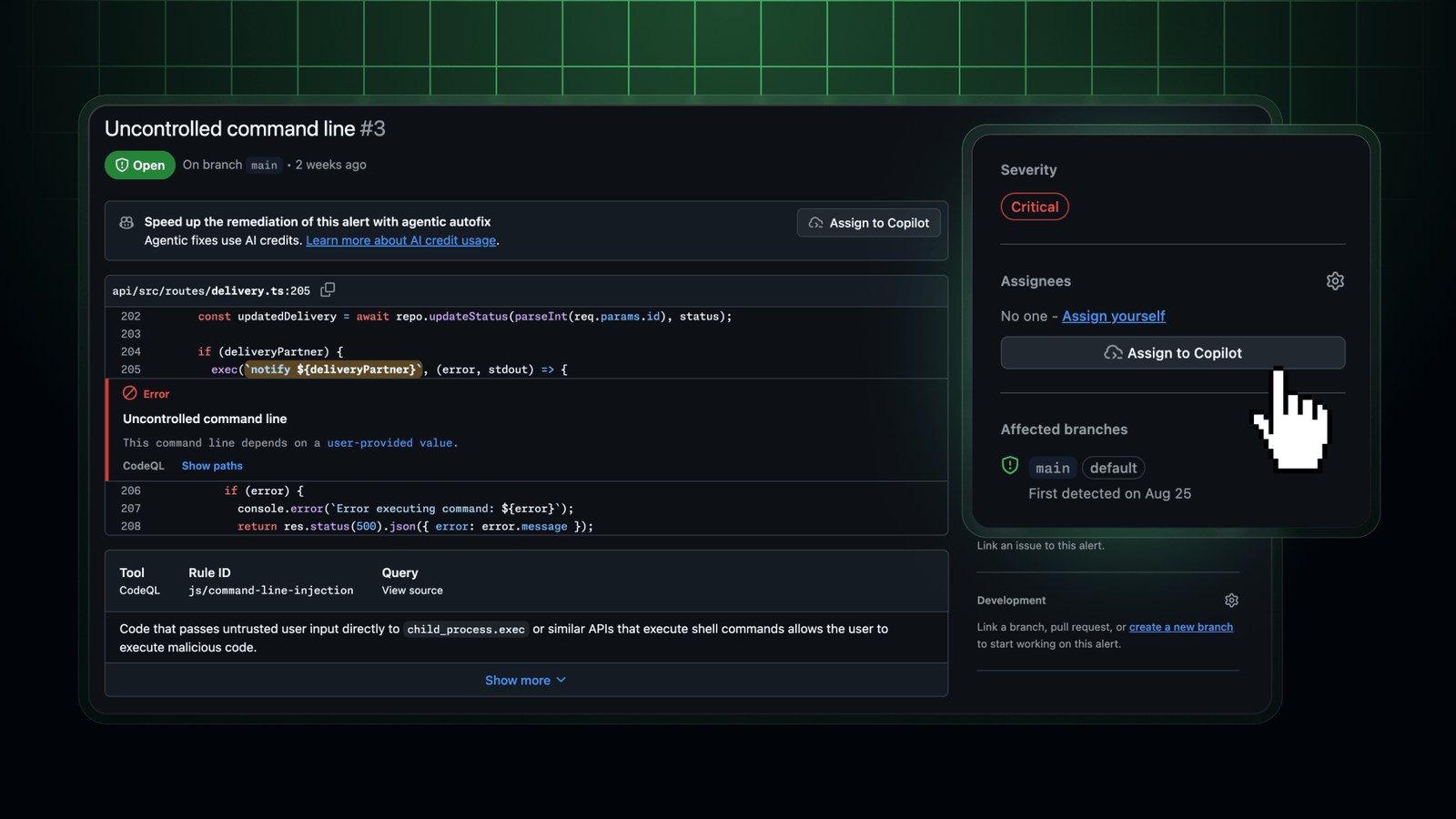
Task: Click code line number 202
Action: (x=131, y=317)
